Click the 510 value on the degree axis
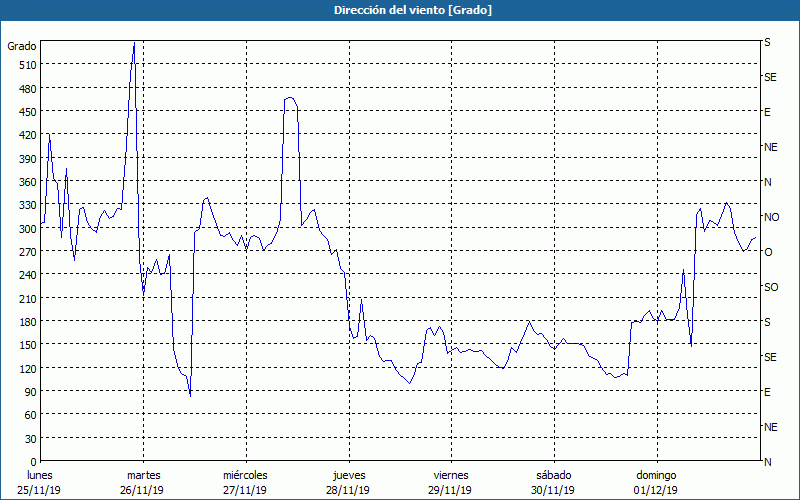This screenshot has height=500, width=800. coord(28,65)
